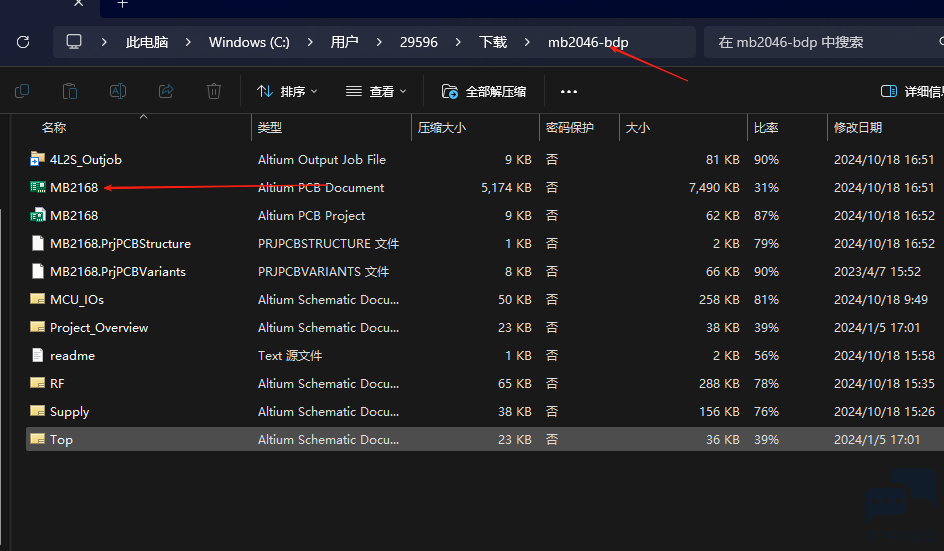
Task: Click the file name MB2168.PrjPCBStructure
Action: tap(120, 244)
